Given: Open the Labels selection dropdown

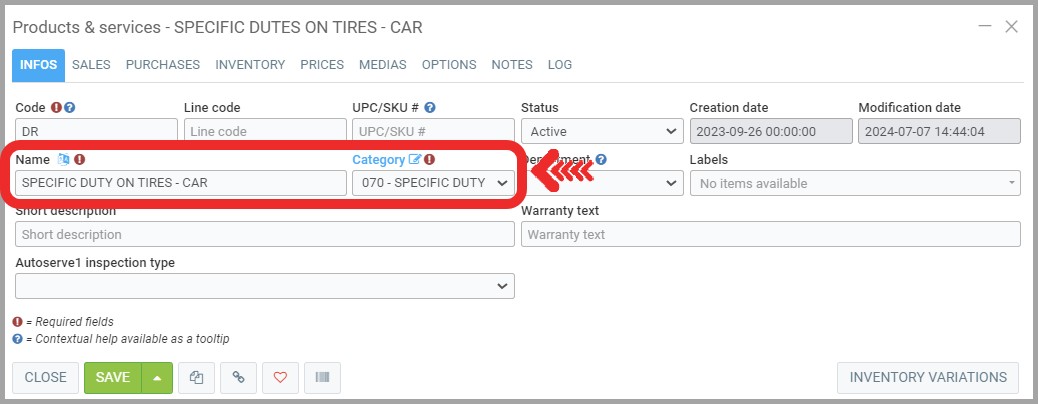Looking at the screenshot, I should pyautogui.click(x=855, y=183).
